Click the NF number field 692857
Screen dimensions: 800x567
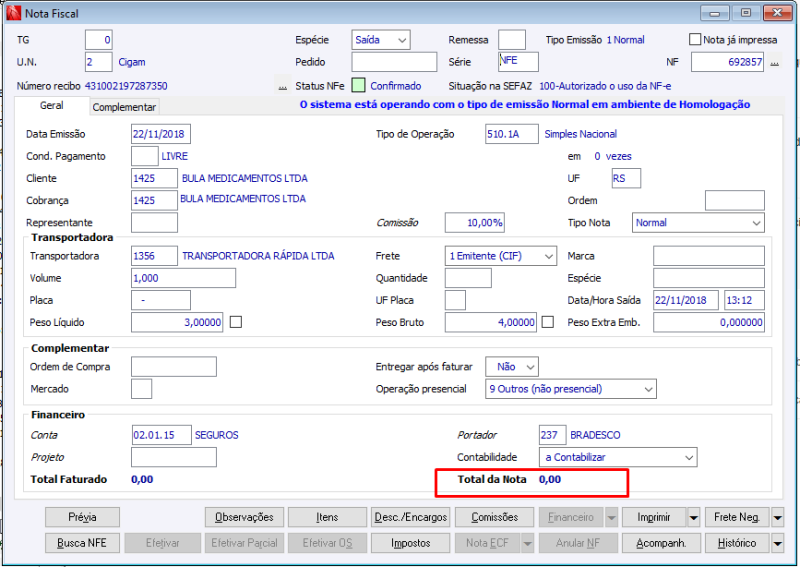727,62
